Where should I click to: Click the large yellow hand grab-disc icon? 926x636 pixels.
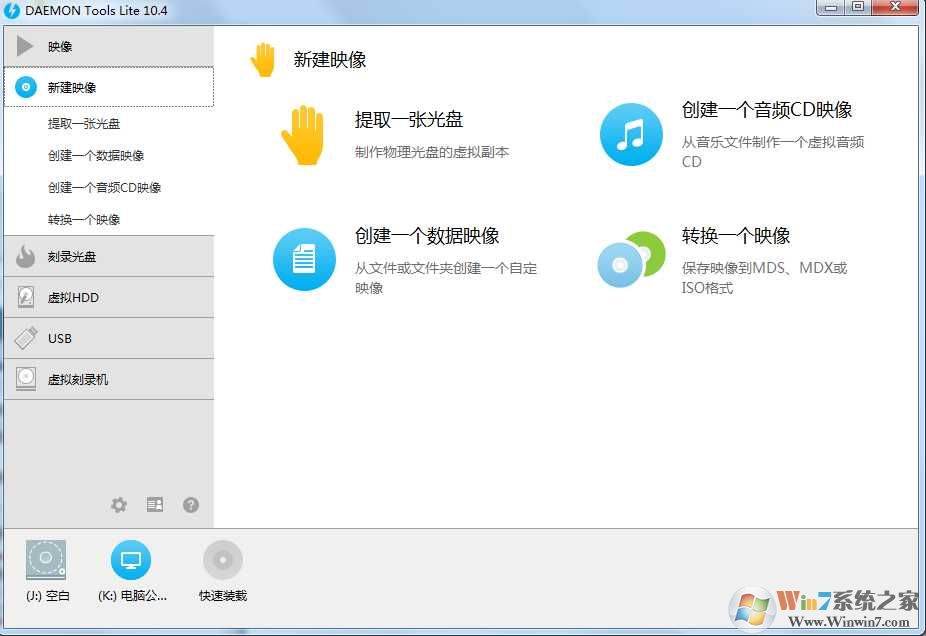click(303, 135)
